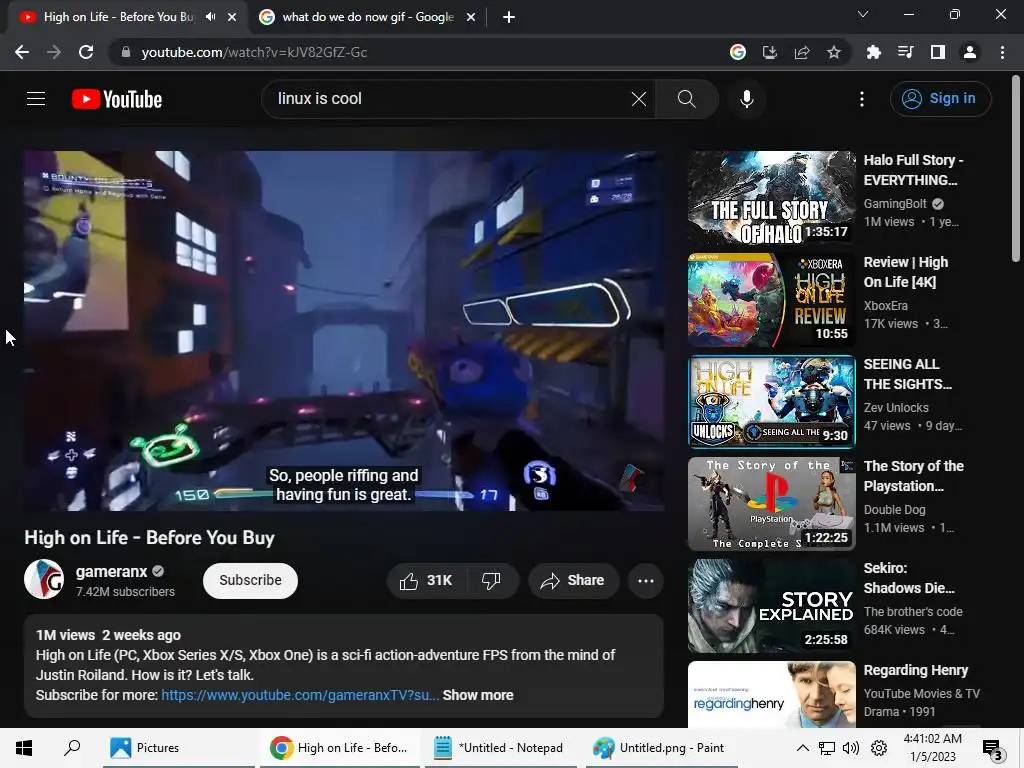This screenshot has height=768, width=1024.
Task: Reload the current page
Action: (86, 52)
